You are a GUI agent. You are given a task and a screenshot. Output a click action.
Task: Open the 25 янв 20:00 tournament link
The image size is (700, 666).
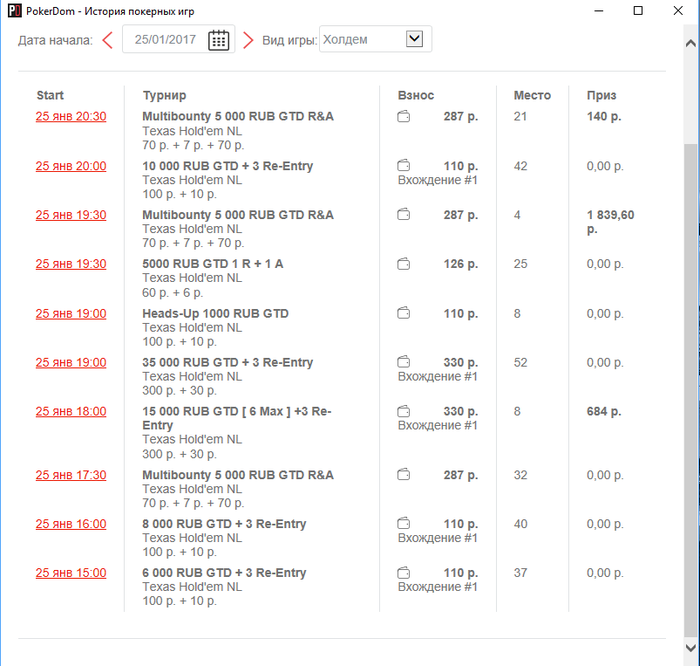[71, 166]
